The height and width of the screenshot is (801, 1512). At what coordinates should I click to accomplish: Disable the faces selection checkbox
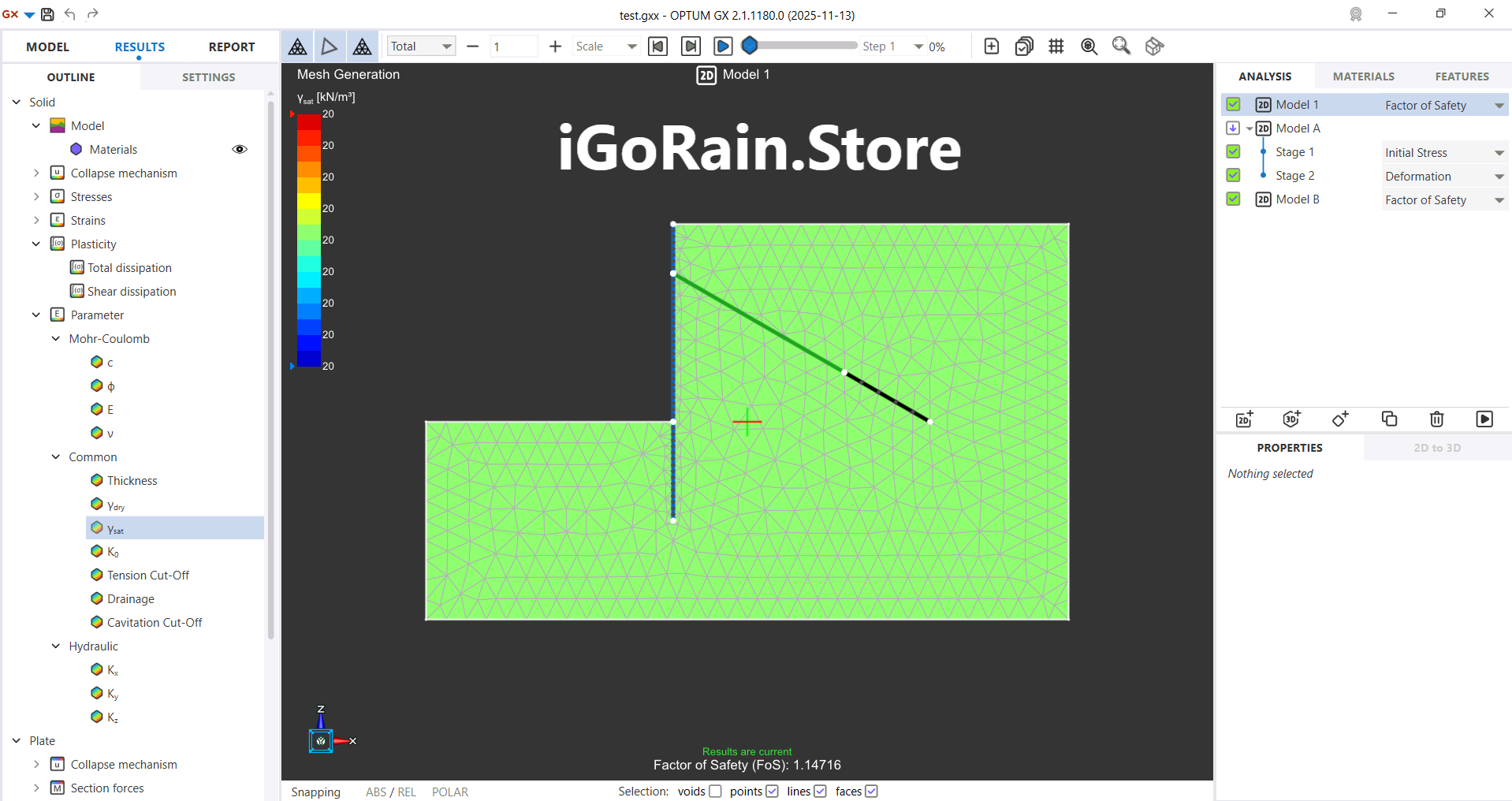871,792
